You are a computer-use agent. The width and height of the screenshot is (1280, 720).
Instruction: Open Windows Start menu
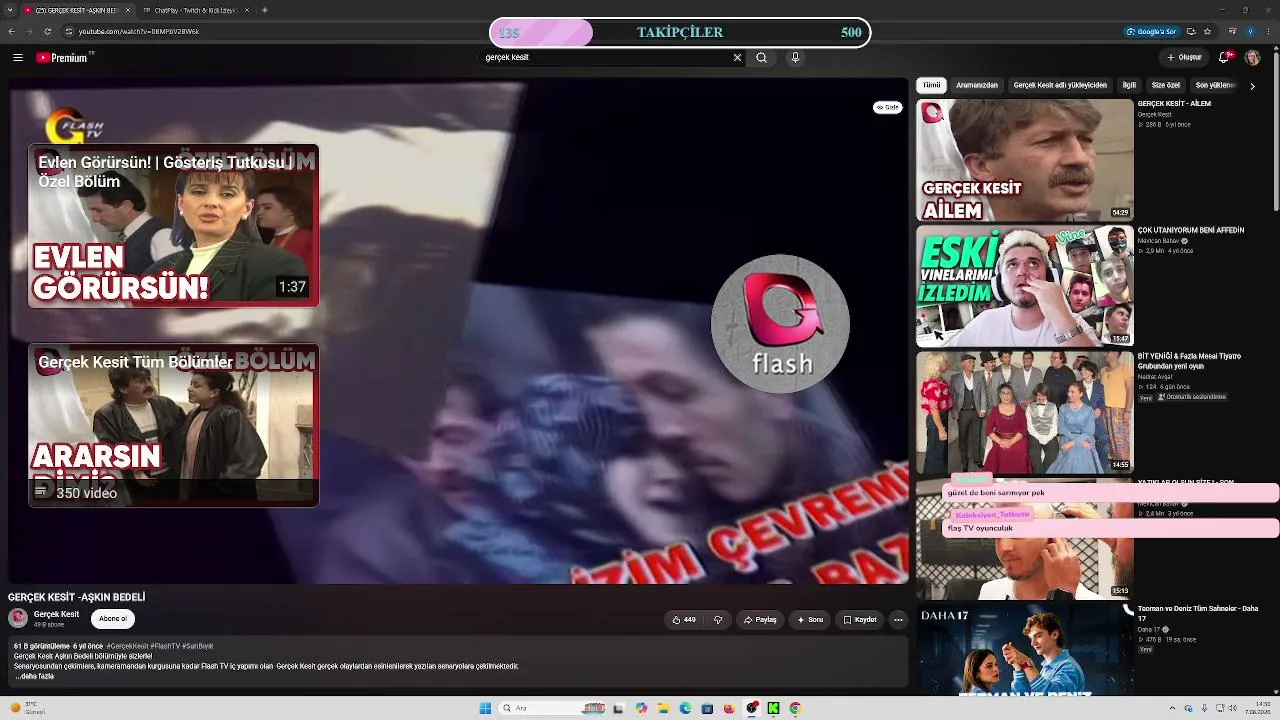(x=485, y=708)
